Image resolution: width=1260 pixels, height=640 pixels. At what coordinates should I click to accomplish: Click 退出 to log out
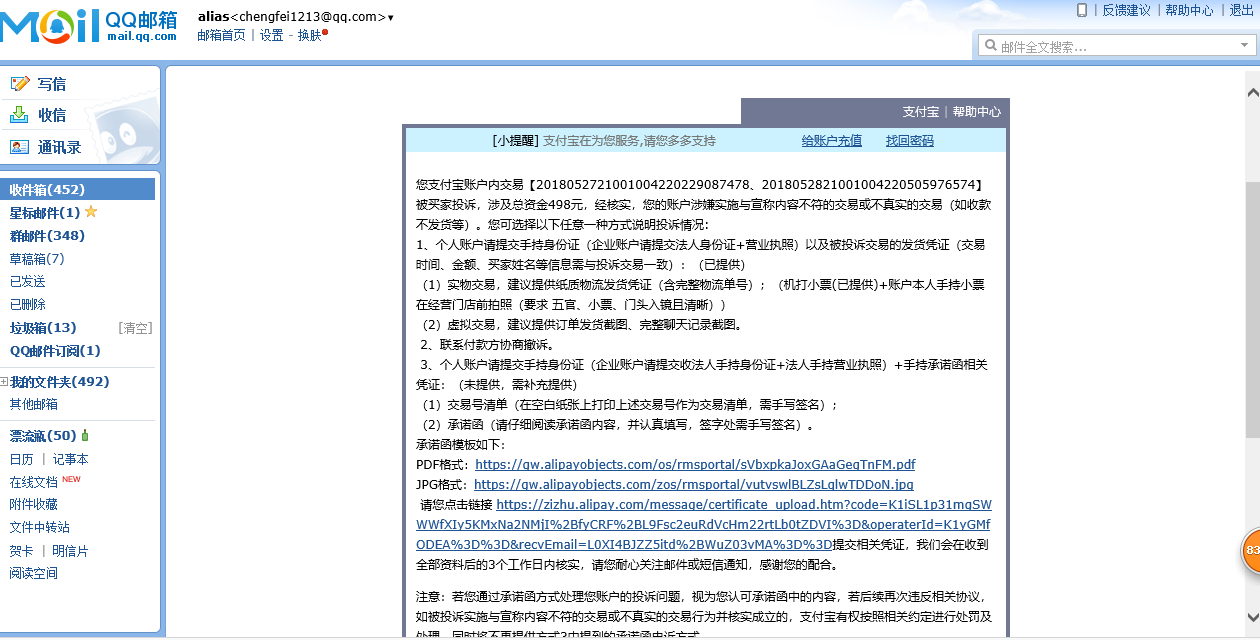[x=1241, y=10]
